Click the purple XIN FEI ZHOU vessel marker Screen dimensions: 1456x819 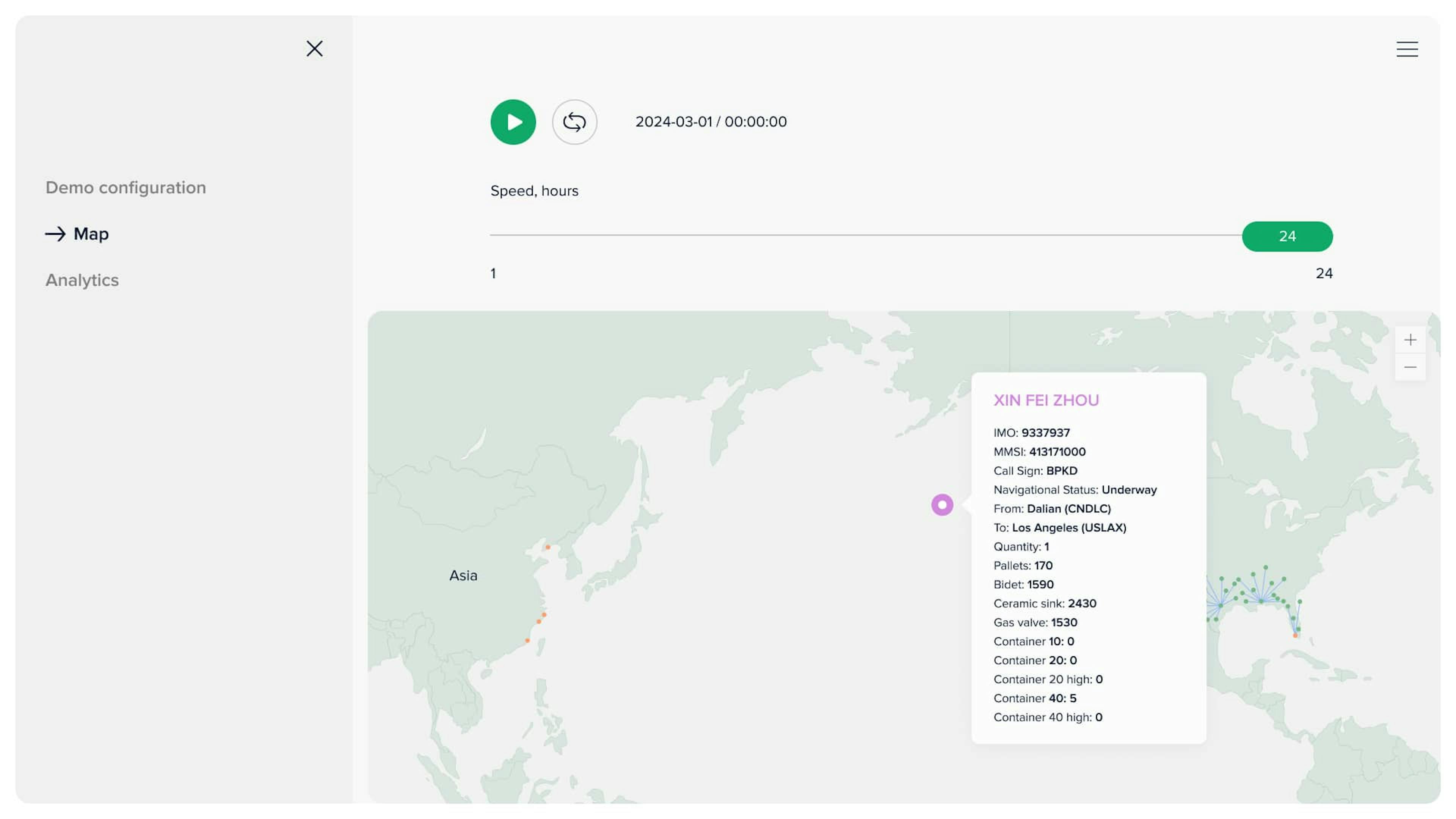click(942, 505)
